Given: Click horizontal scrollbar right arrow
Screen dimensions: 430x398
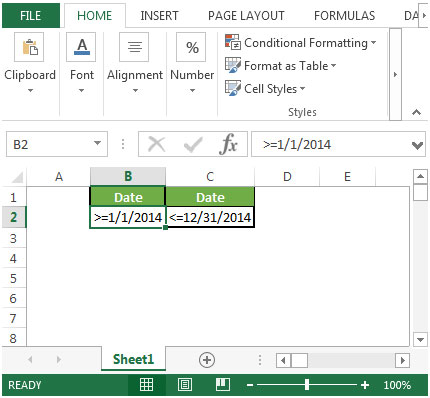Looking at the screenshot, I should tap(402, 360).
